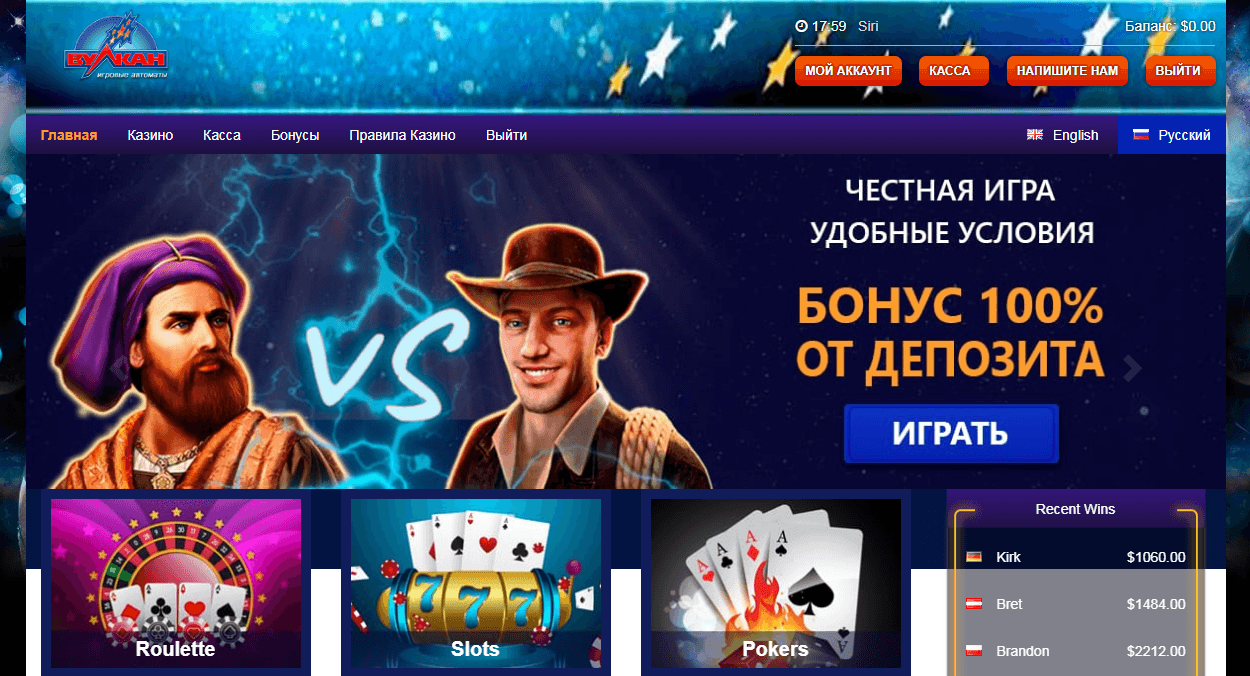Go to next banner slide arrow
The image size is (1250, 676).
coord(1132,368)
